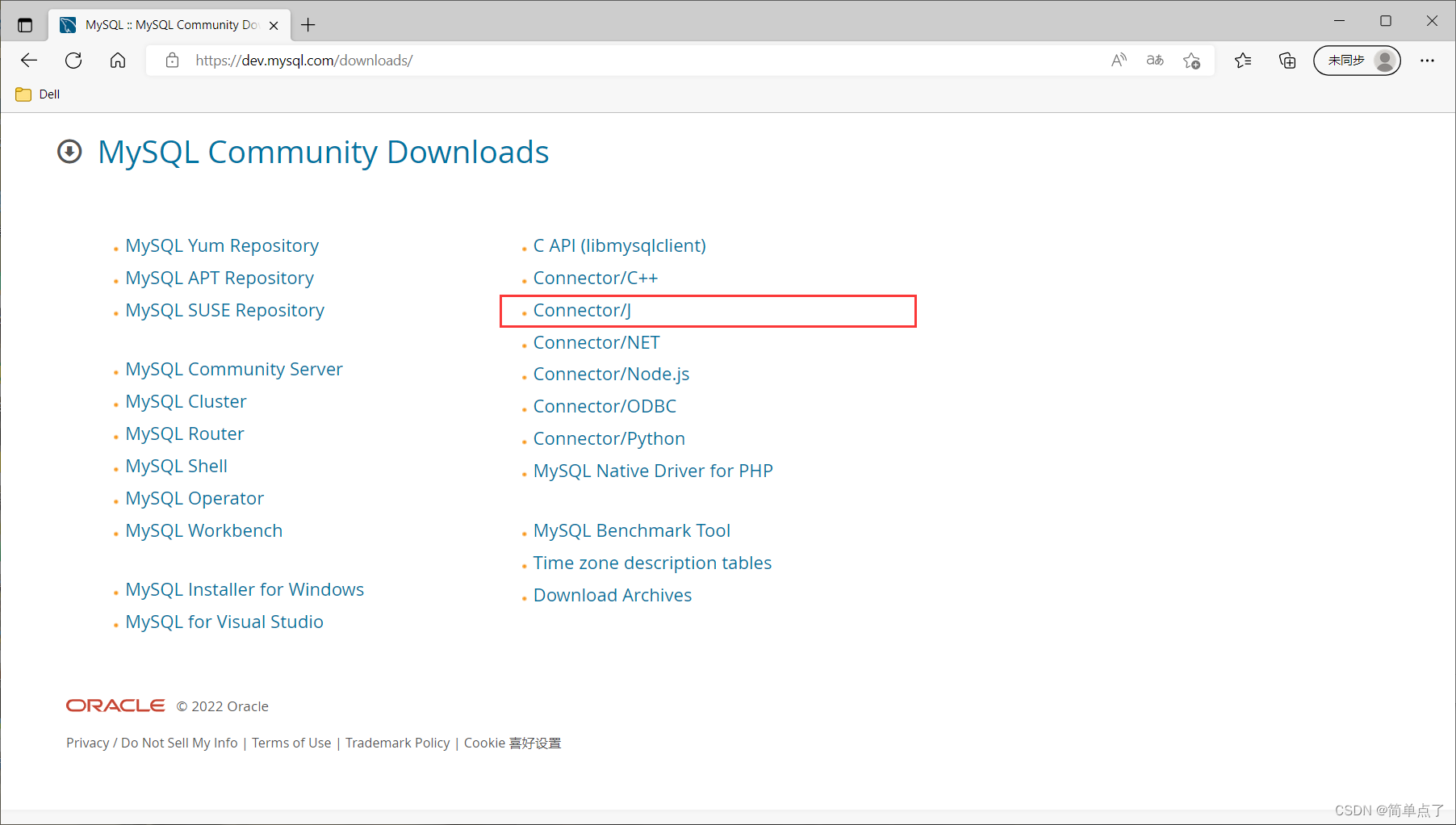Open Connector/C++ downloads
The image size is (1456, 825).
(x=596, y=278)
